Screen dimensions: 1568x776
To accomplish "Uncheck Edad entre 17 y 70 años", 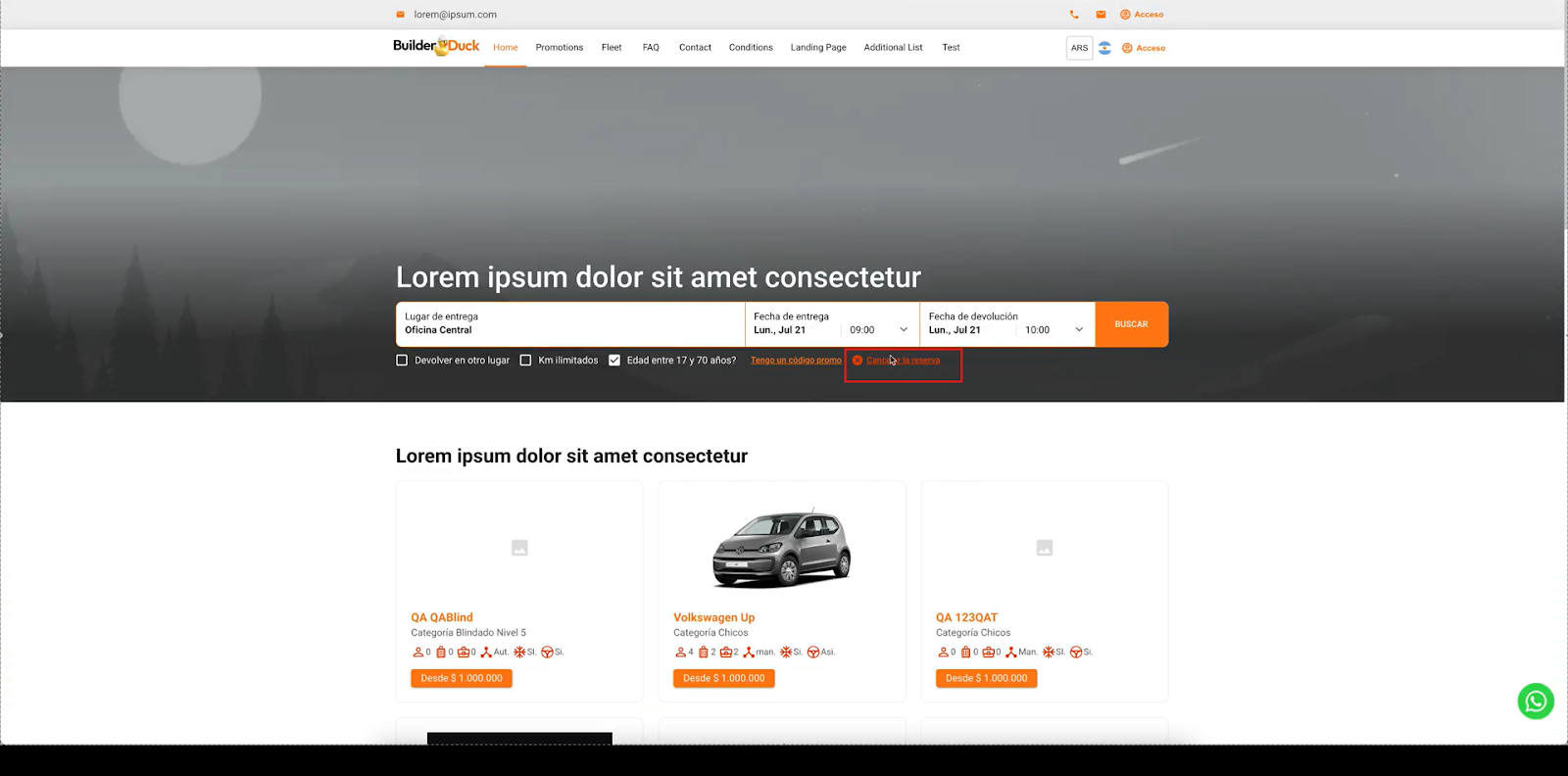I will click(614, 361).
